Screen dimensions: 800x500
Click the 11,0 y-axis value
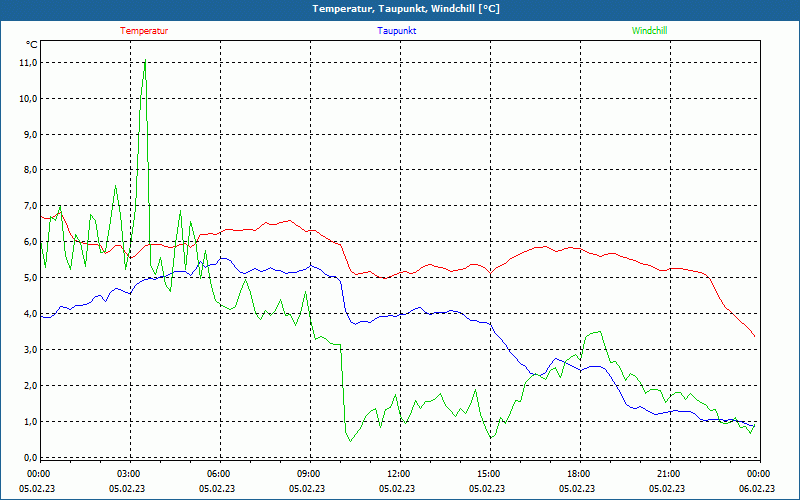coord(28,62)
